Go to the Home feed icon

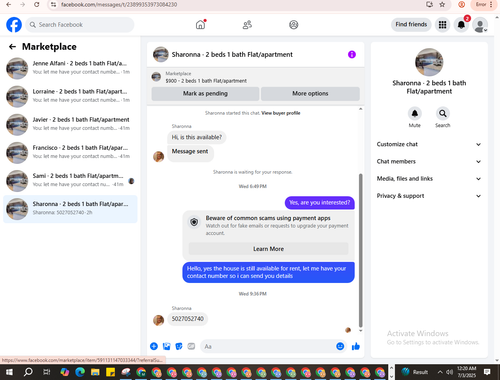(x=200, y=25)
